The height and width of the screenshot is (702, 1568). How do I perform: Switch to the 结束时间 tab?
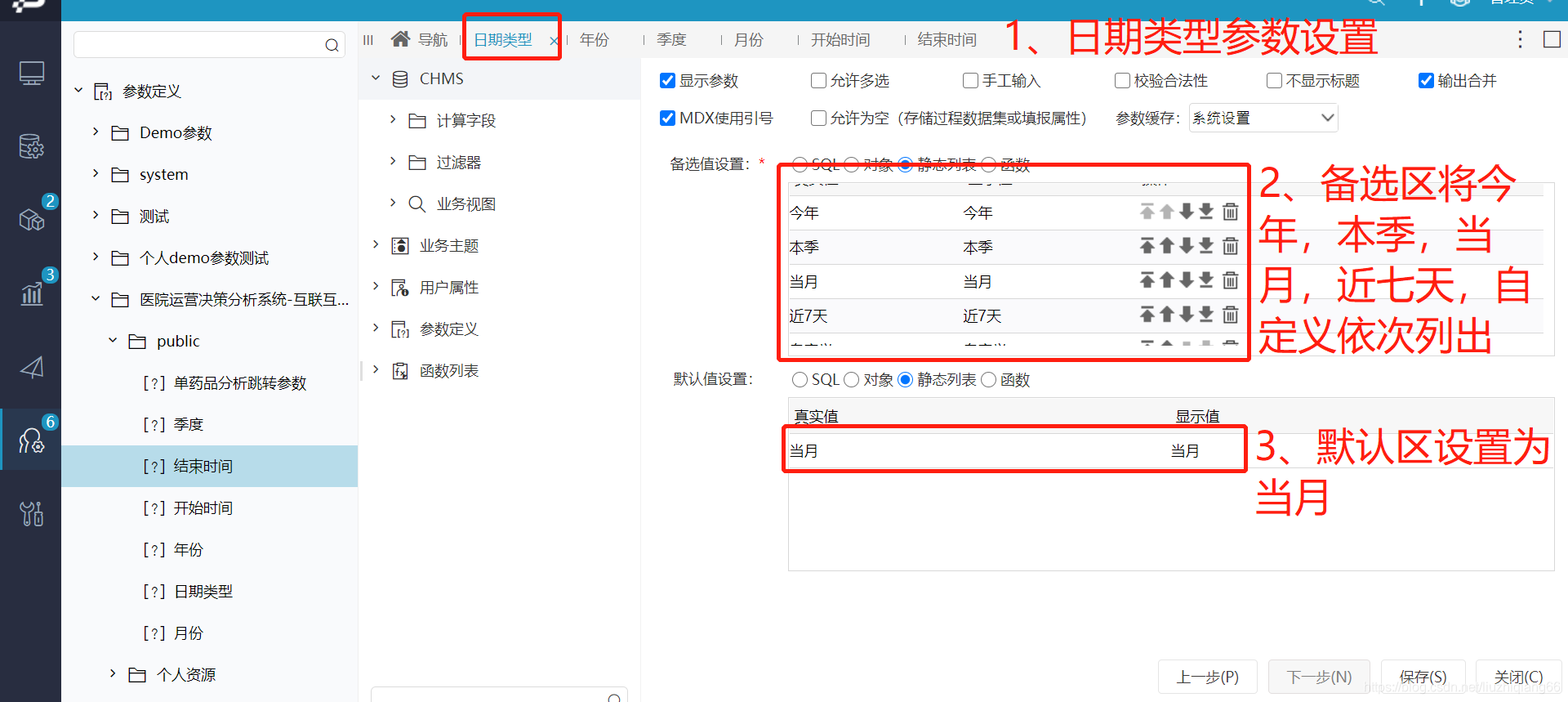pos(947,40)
